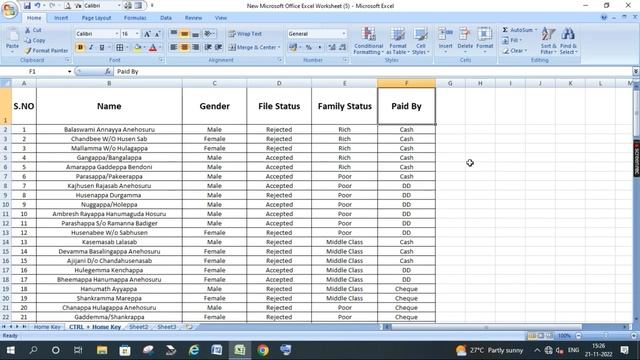Open the General number format dropdown
640x360 pixels.
click(x=344, y=34)
